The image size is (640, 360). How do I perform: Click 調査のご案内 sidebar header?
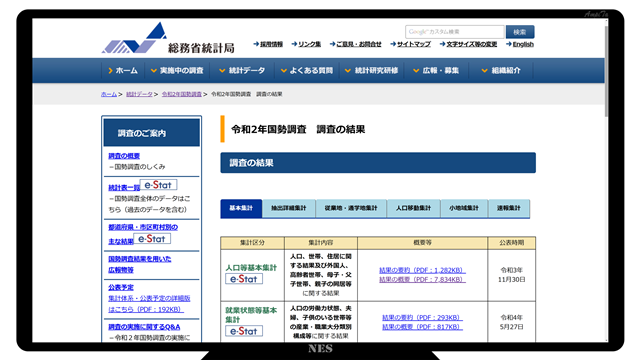point(151,133)
